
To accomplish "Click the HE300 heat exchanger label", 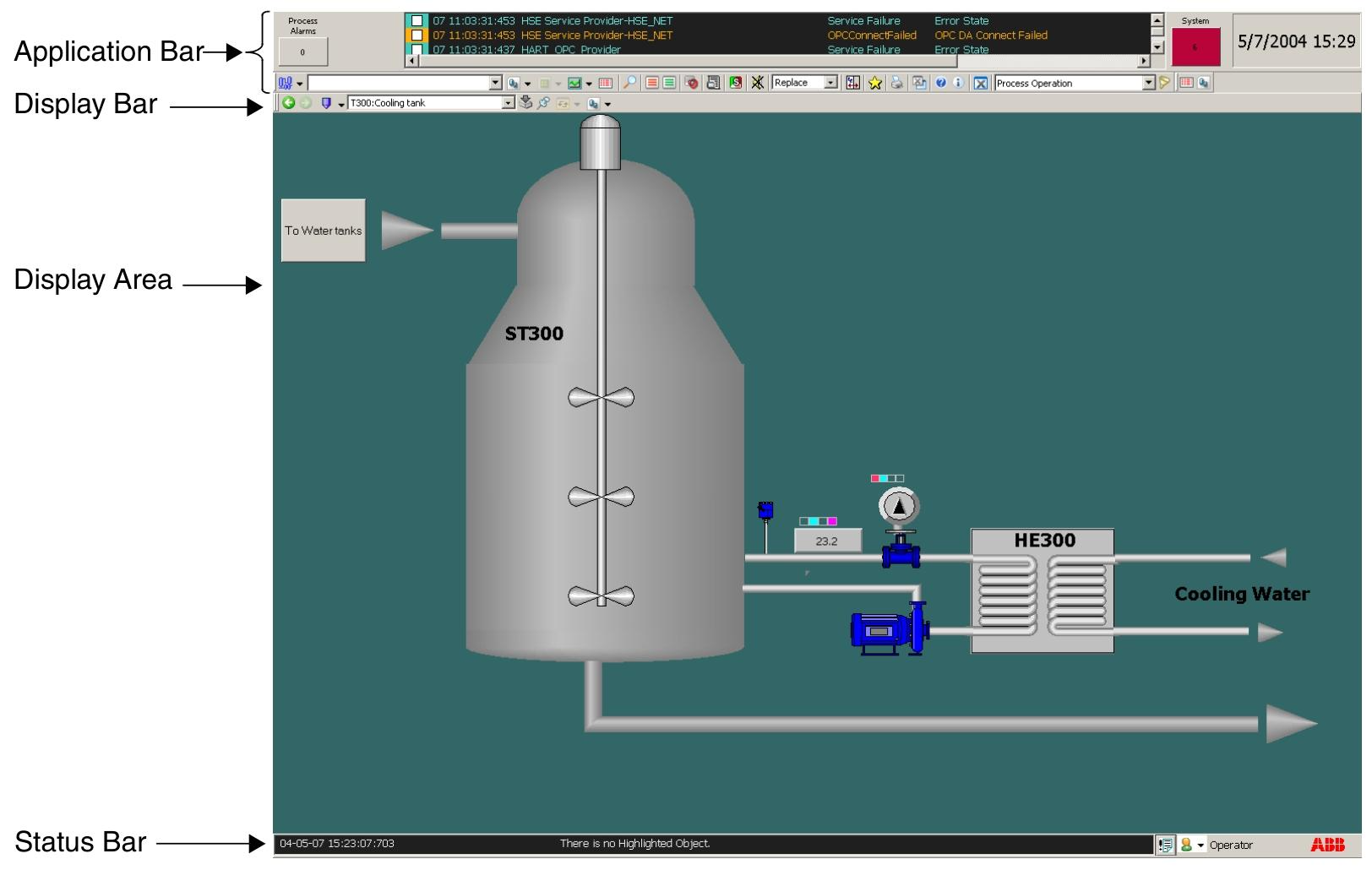I will pyautogui.click(x=1045, y=541).
